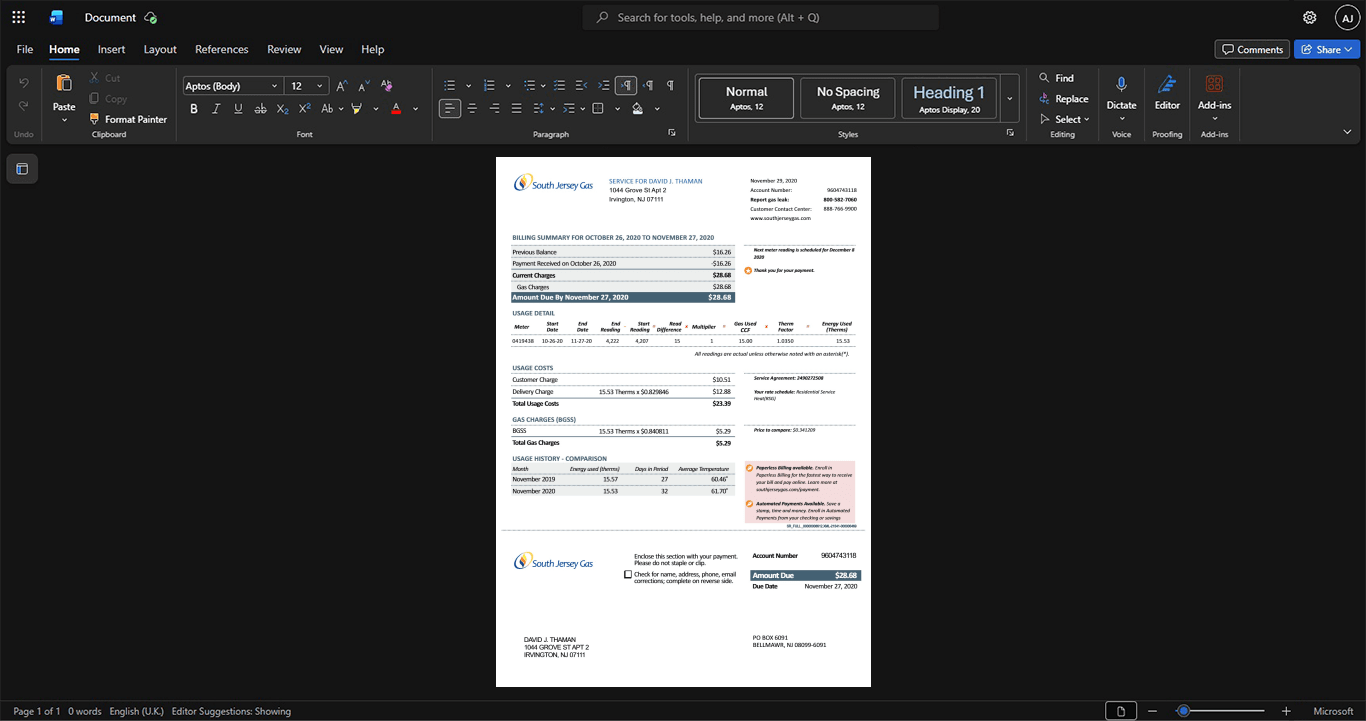Open the References tab
The image size is (1366, 721).
click(x=221, y=49)
